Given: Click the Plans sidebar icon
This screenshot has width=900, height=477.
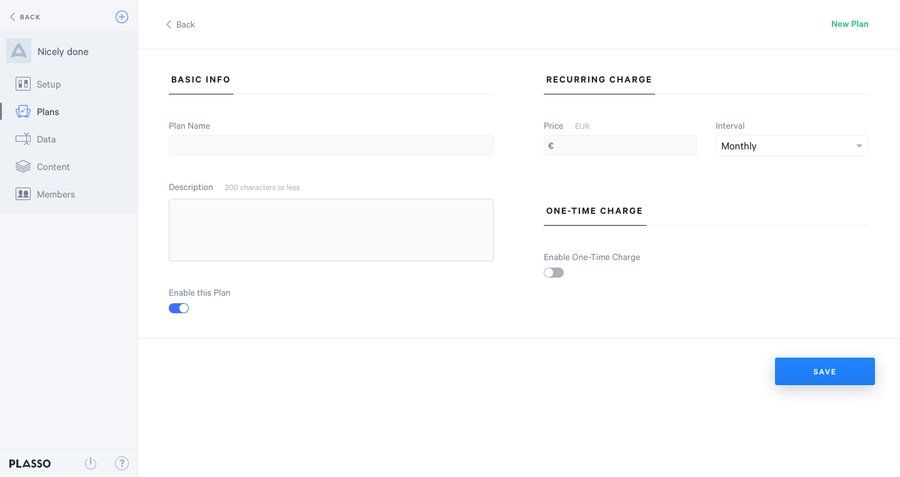Looking at the screenshot, I should coord(23,112).
